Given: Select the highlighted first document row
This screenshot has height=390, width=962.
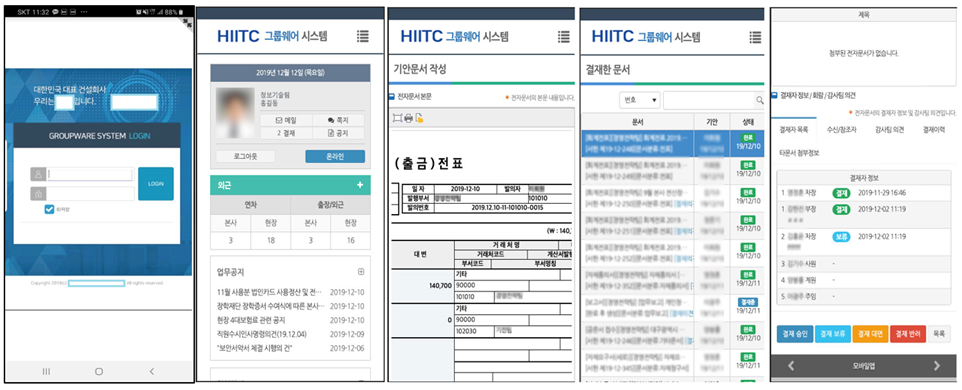Looking at the screenshot, I should (x=672, y=143).
